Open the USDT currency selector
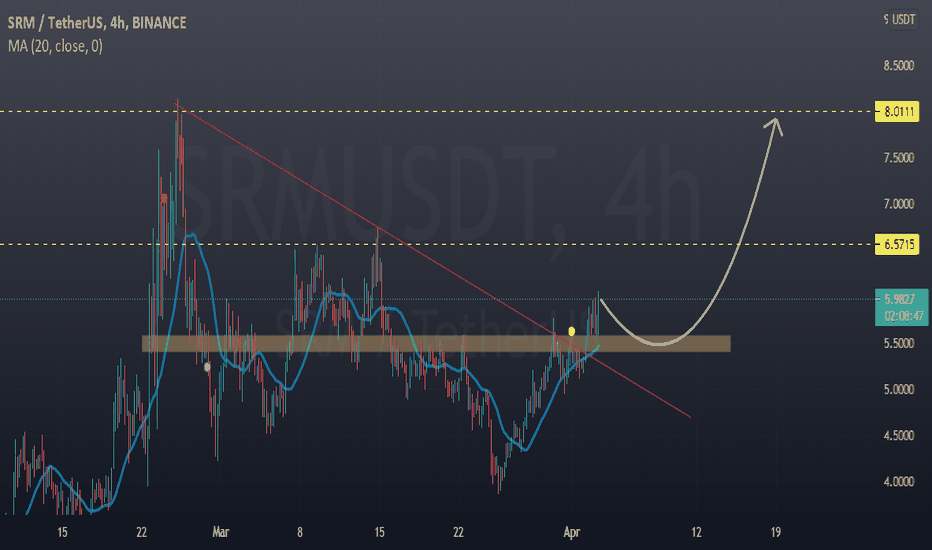Image resolution: width=932 pixels, height=550 pixels. click(903, 20)
